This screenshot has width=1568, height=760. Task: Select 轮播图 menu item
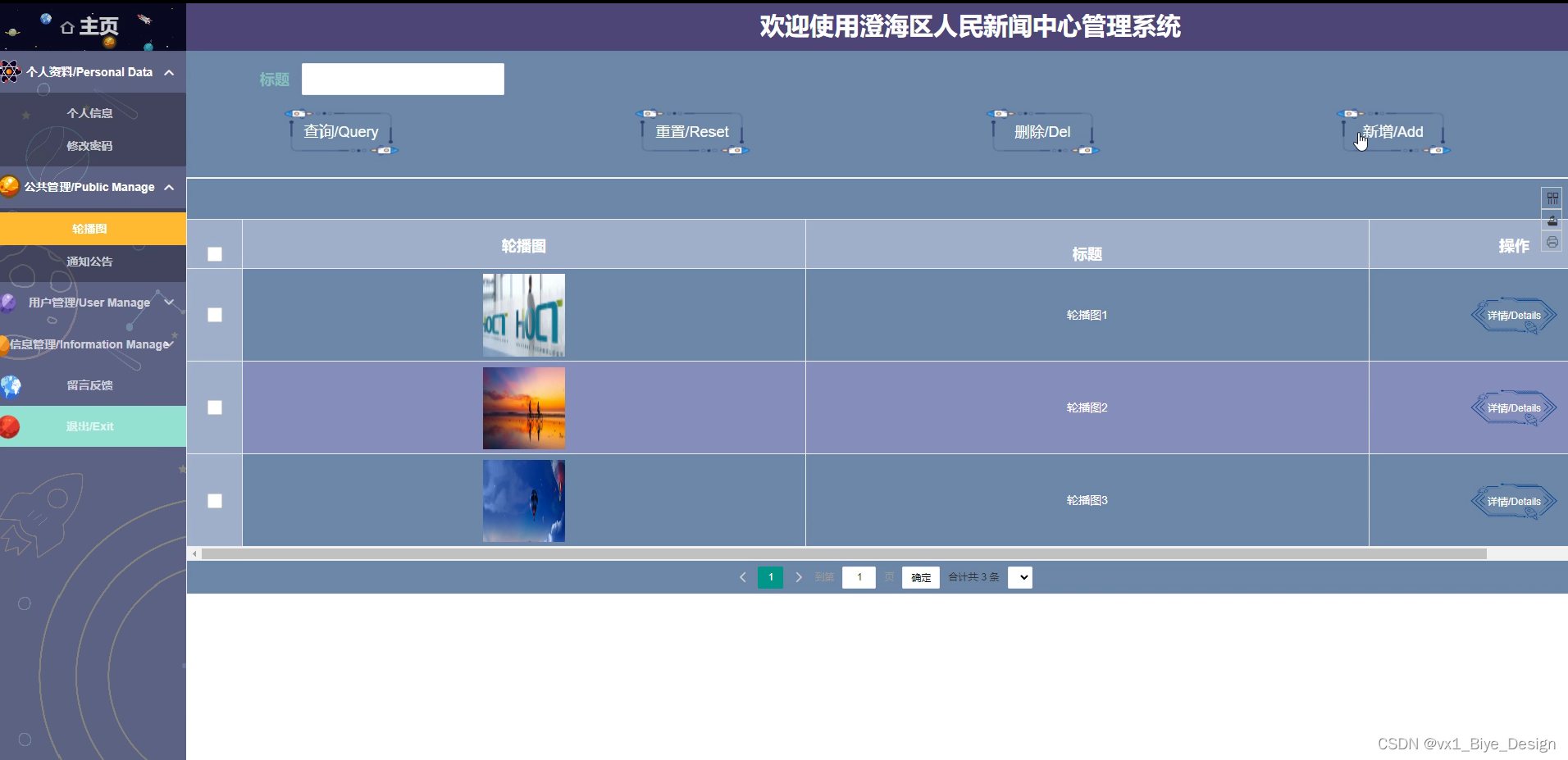[x=93, y=229]
